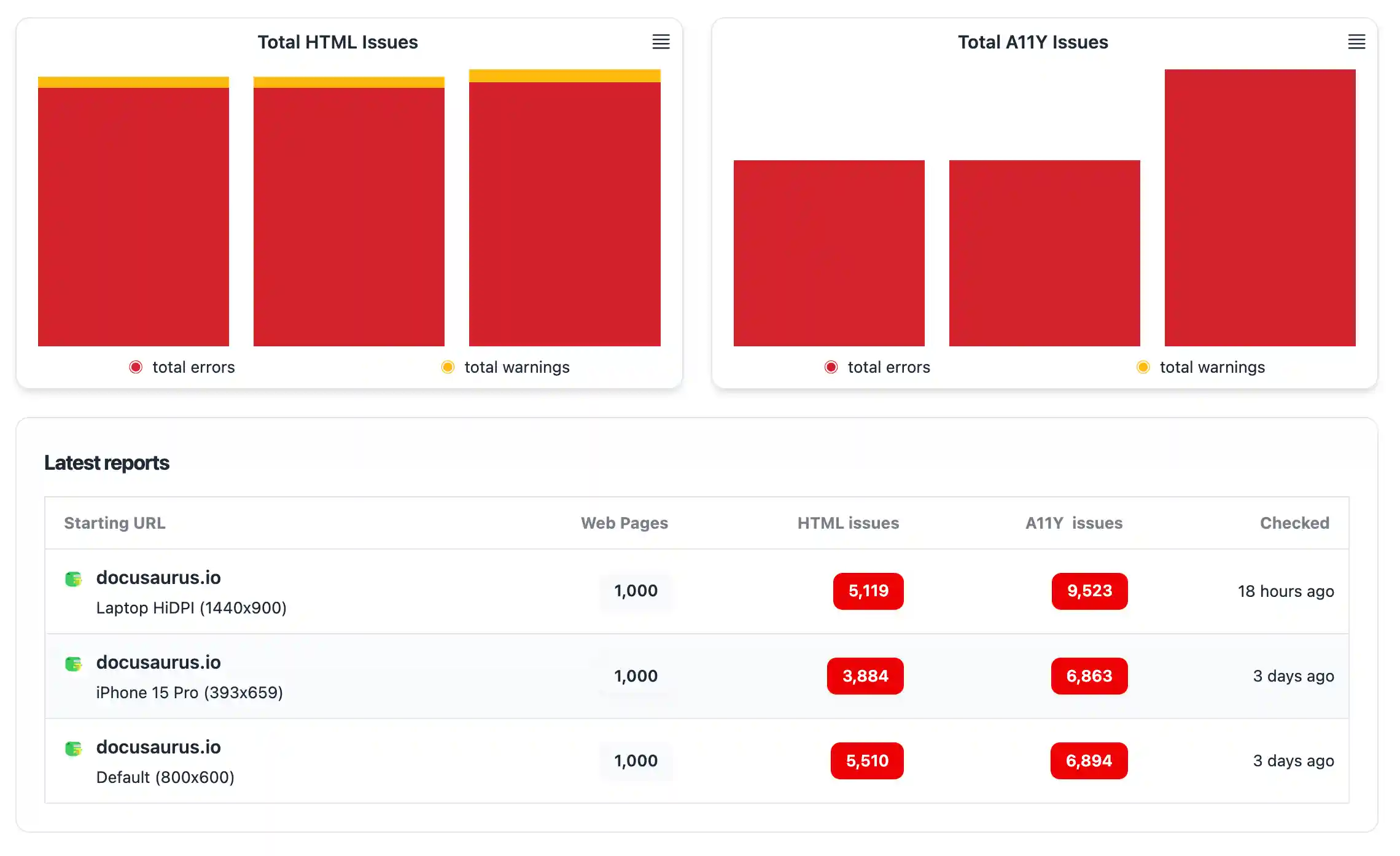Expand the Total A11Y Issues export options
The width and height of the screenshot is (1400, 856).
[x=1357, y=42]
